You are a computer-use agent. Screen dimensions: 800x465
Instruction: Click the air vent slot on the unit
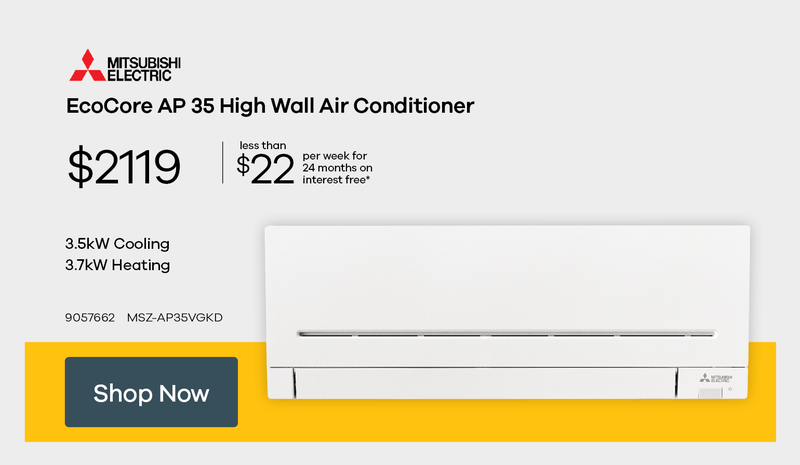(x=507, y=333)
